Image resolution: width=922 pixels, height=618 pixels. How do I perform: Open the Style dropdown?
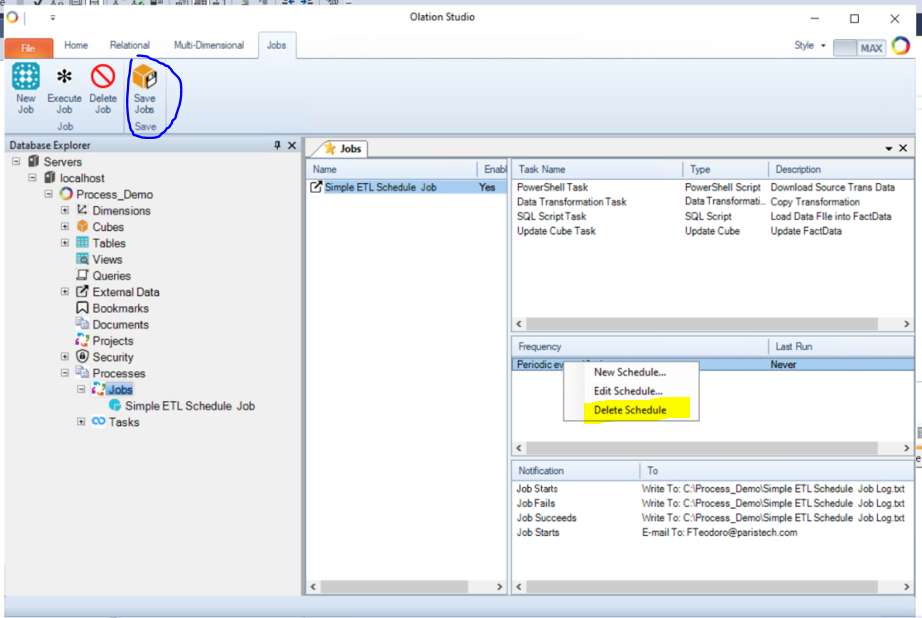pos(810,45)
